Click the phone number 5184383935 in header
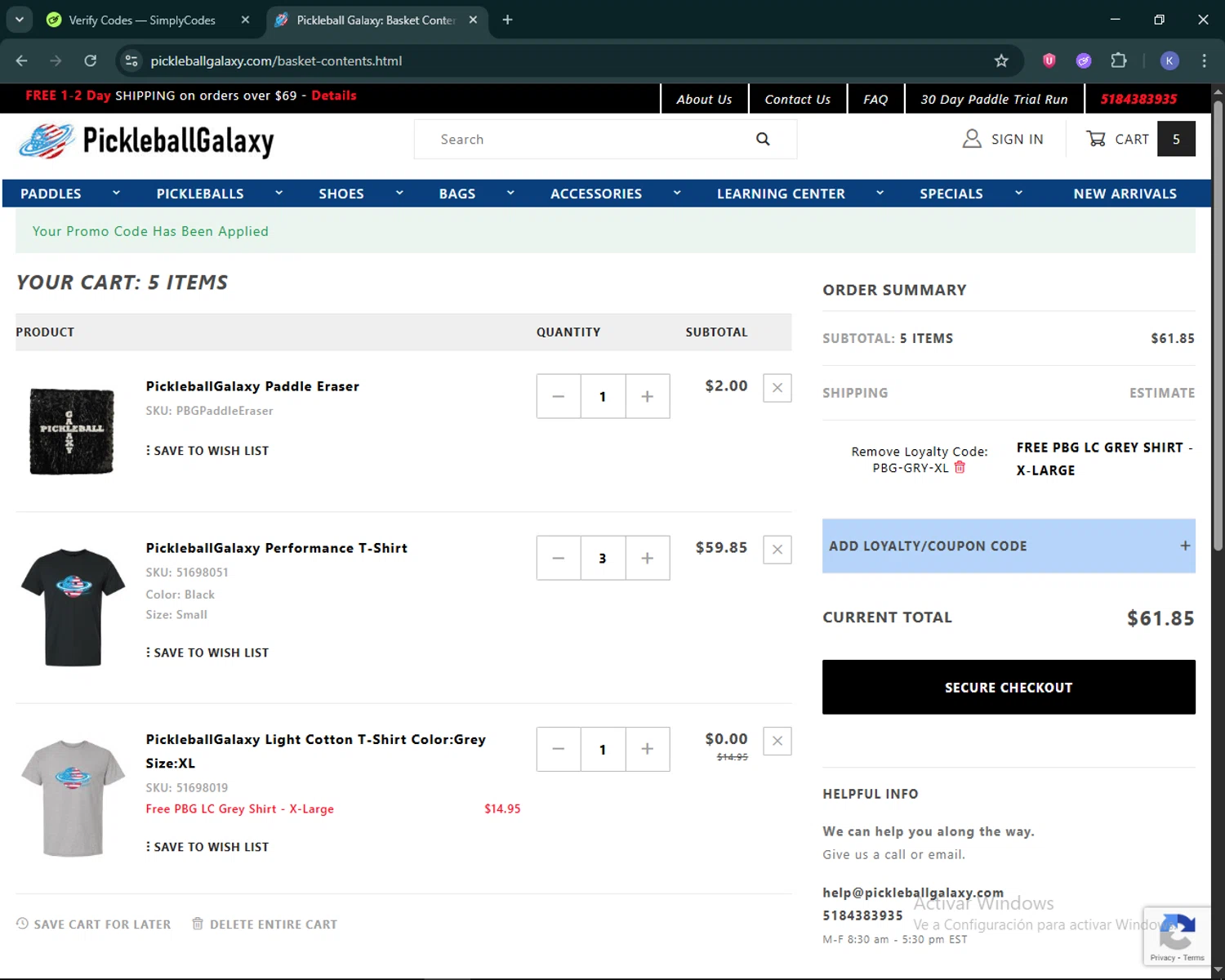This screenshot has height=980, width=1225. [x=1138, y=99]
